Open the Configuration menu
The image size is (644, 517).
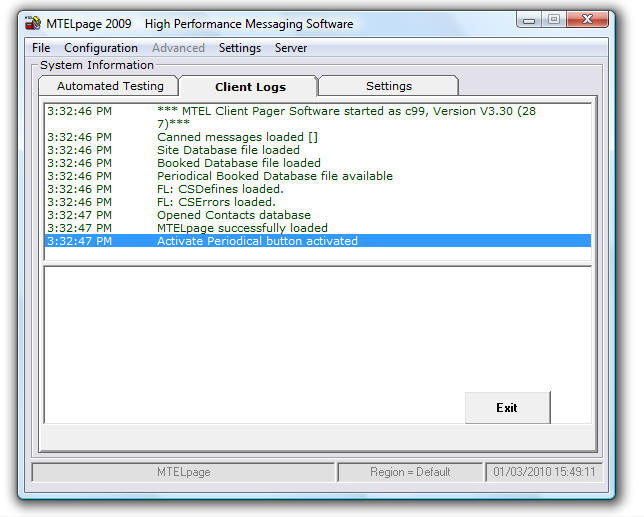point(101,48)
